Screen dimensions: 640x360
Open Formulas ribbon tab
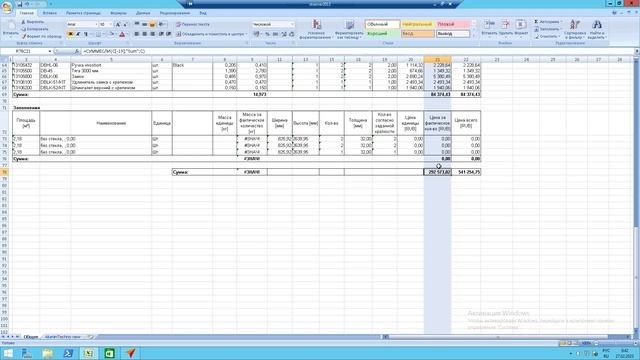[118, 13]
